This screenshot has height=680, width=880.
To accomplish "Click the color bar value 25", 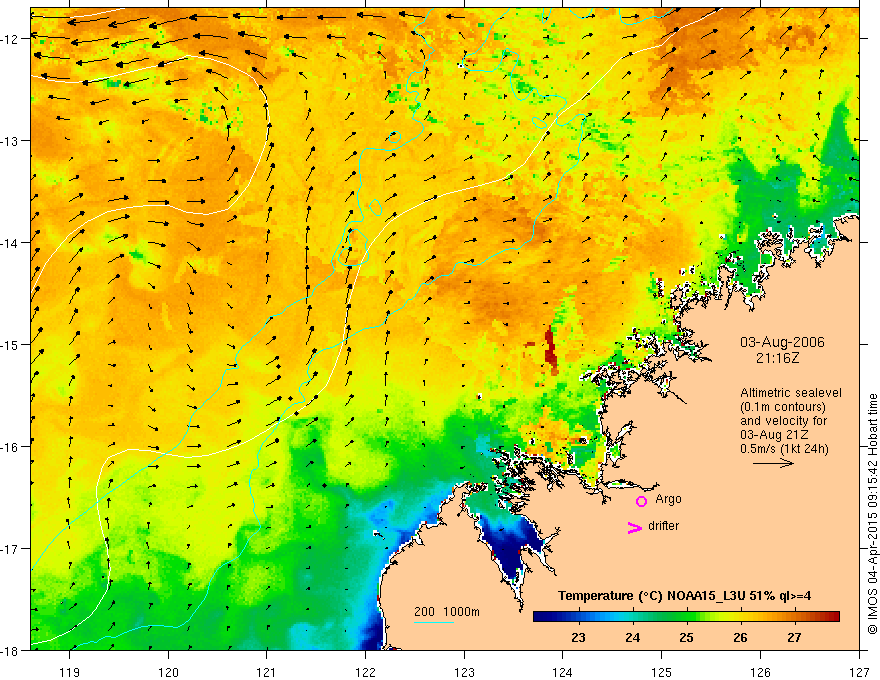I will click(686, 638).
